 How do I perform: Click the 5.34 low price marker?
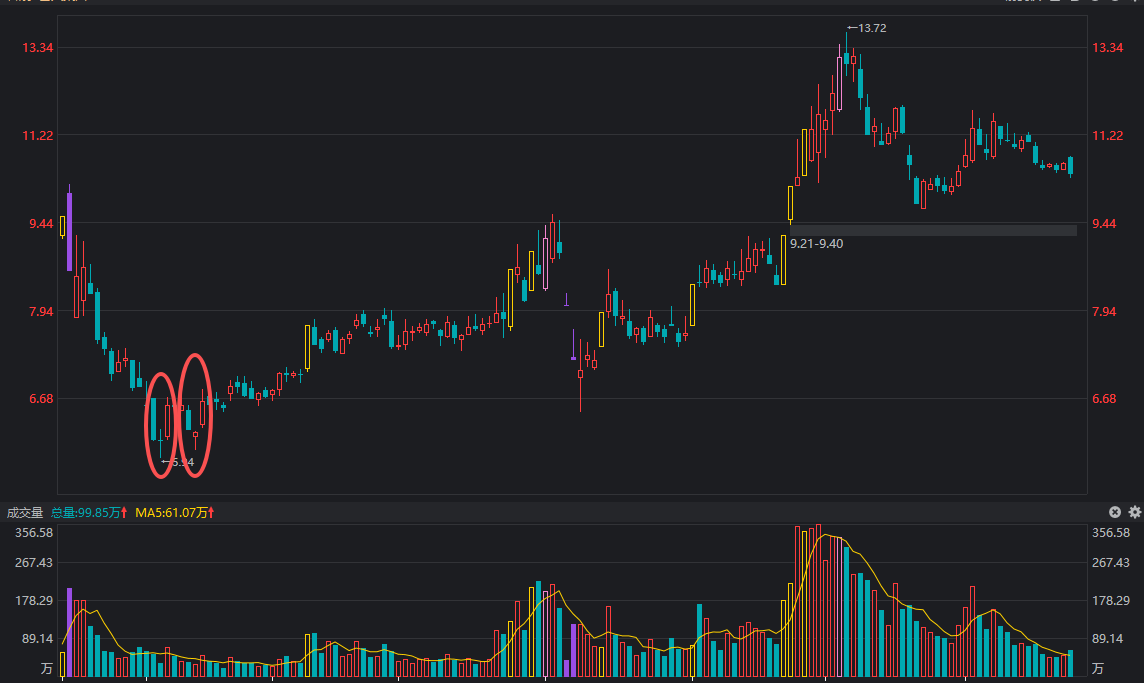click(x=179, y=462)
